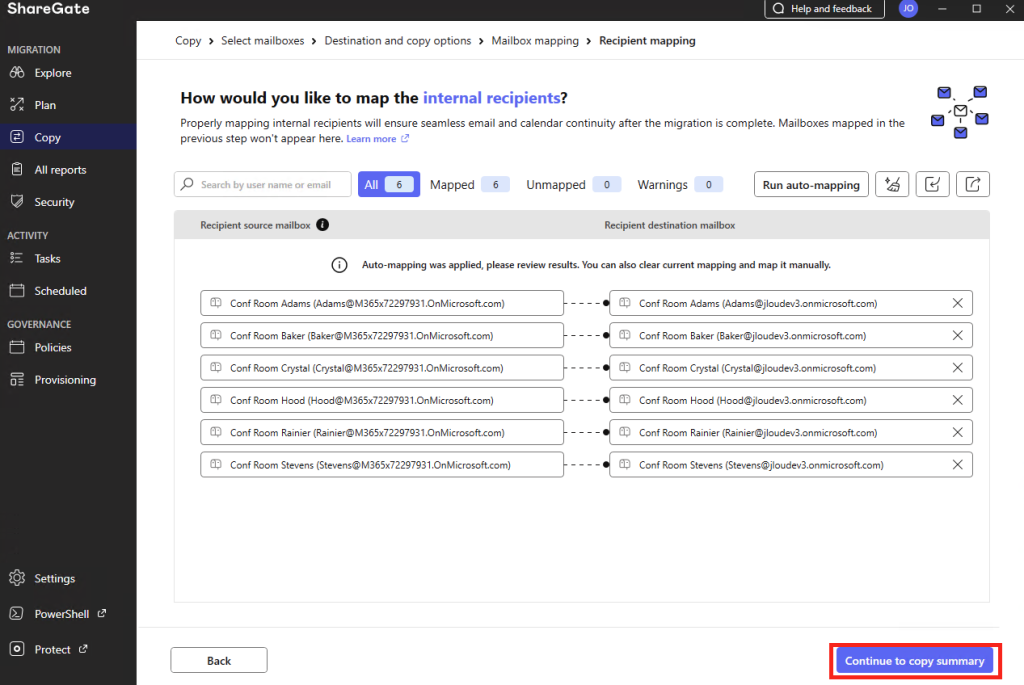Return to Destination and copy options breadcrumb
1024x685 pixels.
click(398, 40)
